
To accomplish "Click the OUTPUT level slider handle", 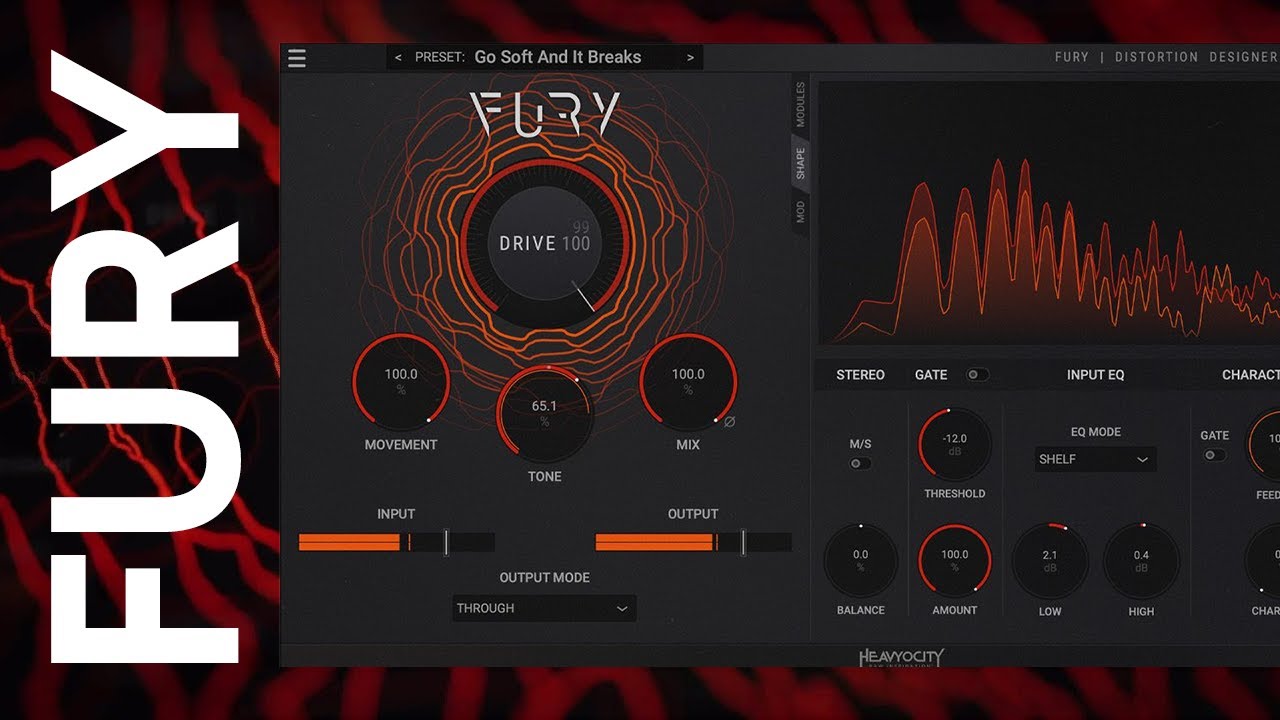I will [x=743, y=542].
